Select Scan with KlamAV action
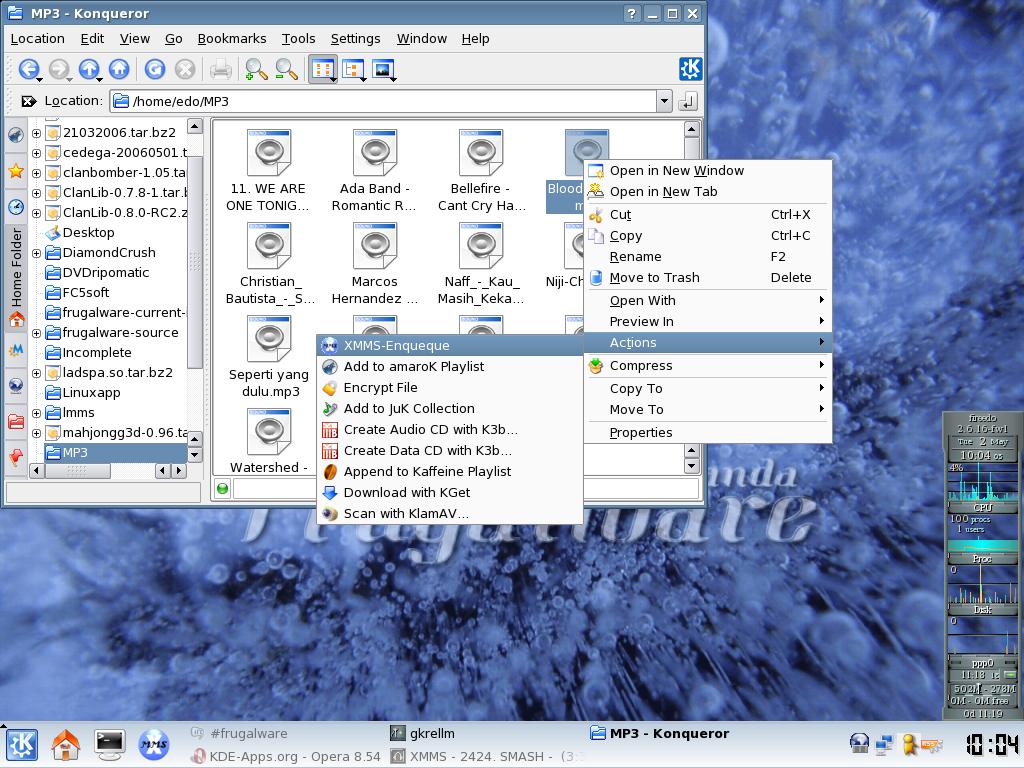This screenshot has height=768, width=1024. click(450, 513)
